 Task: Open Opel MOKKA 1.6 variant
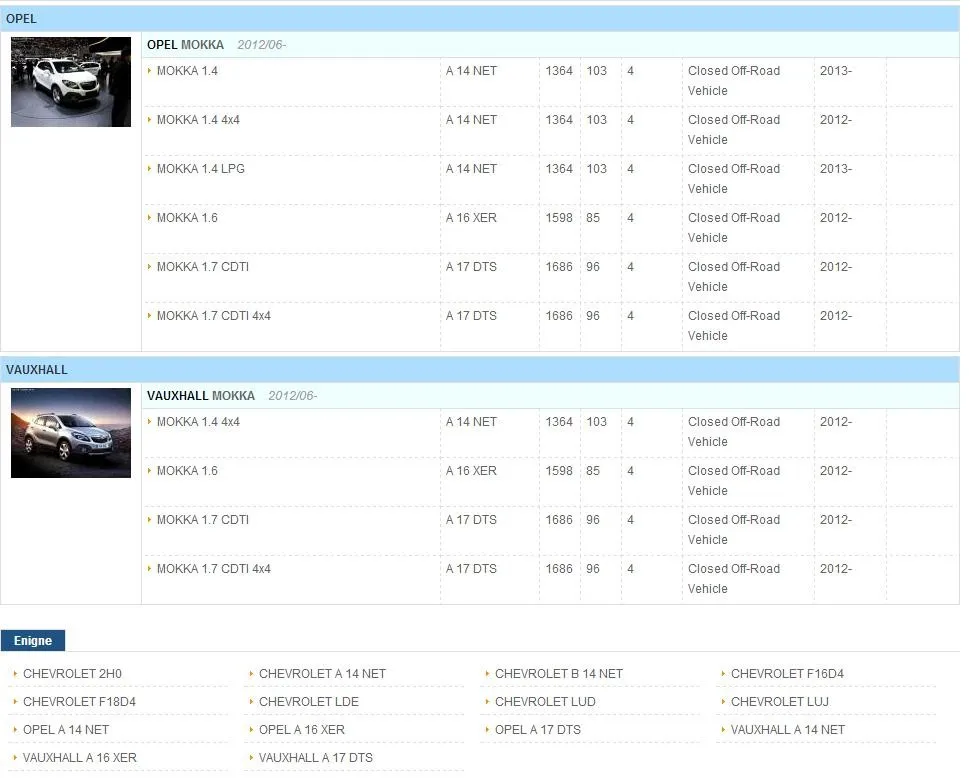pos(187,218)
